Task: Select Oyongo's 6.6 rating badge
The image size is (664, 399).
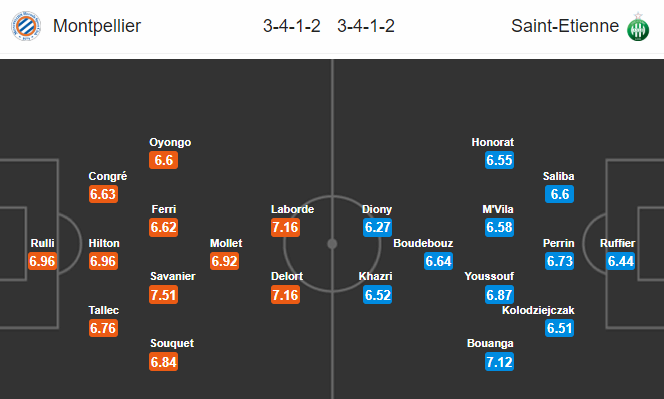Action: coord(163,160)
